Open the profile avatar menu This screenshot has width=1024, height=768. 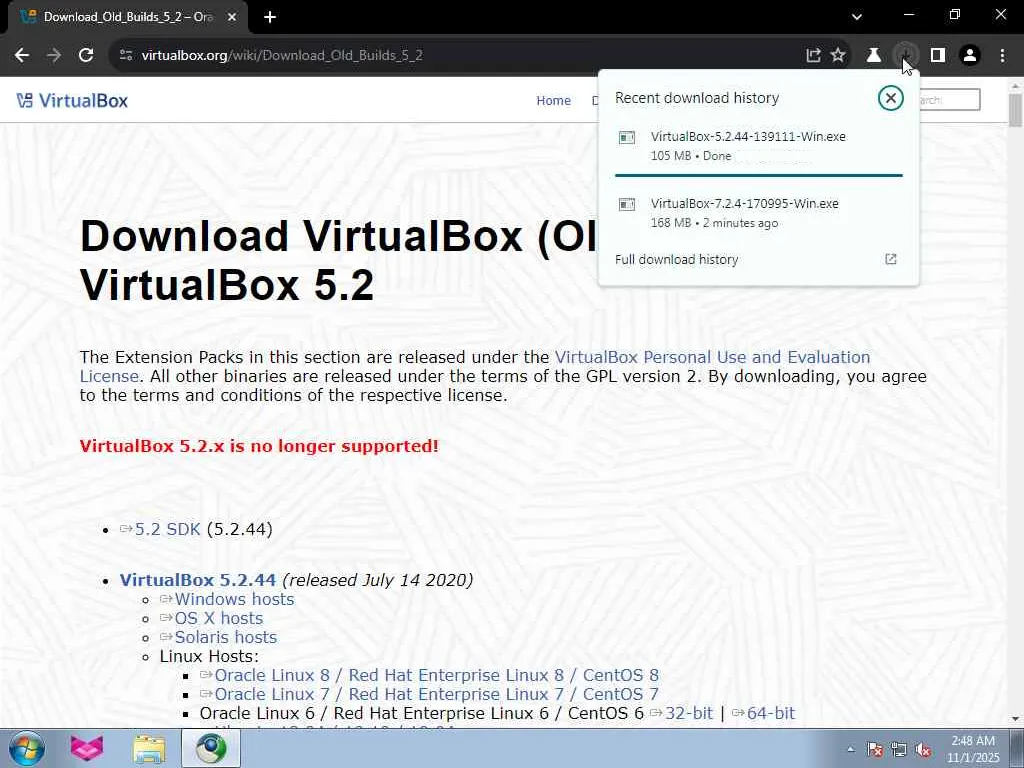click(x=970, y=56)
